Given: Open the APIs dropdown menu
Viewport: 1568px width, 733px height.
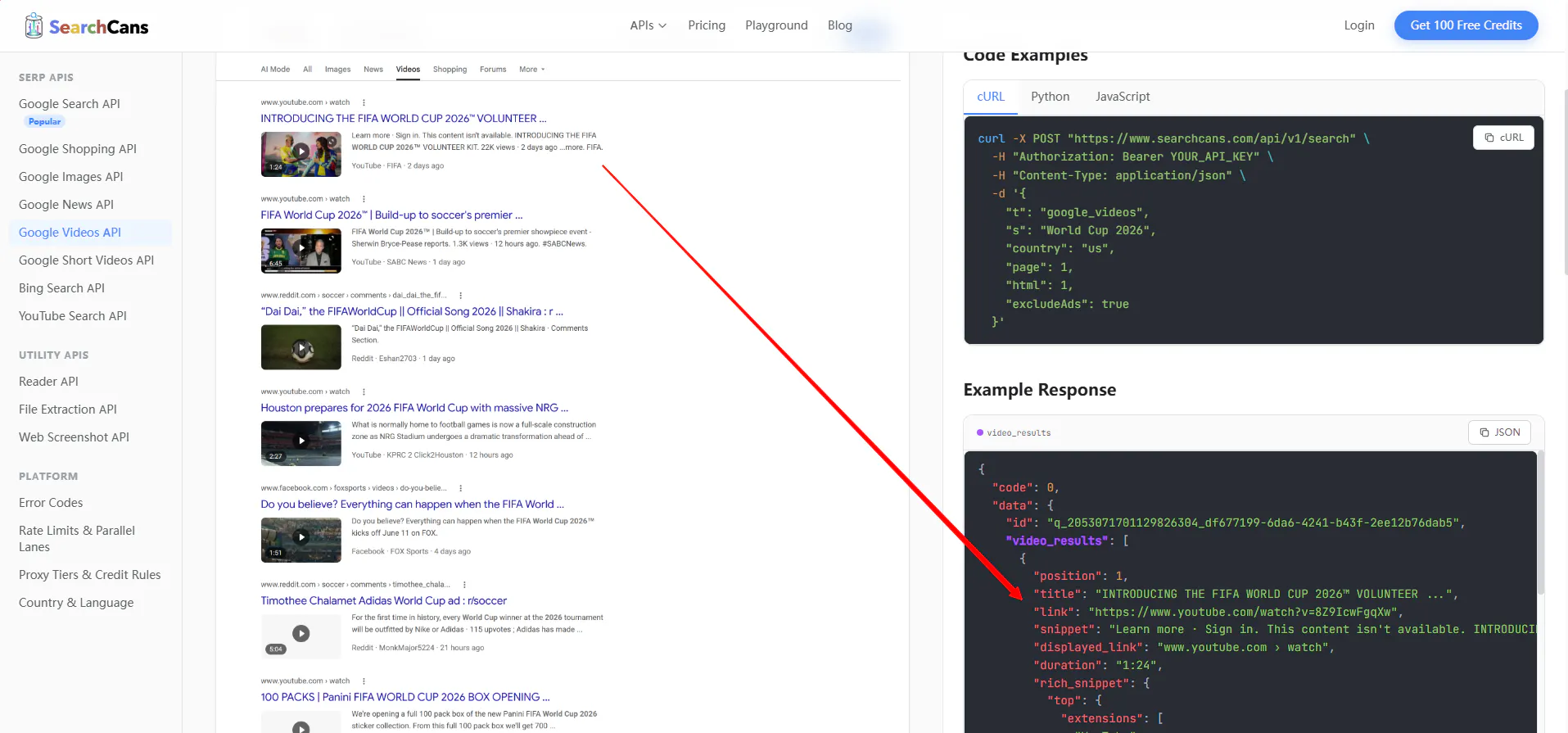Looking at the screenshot, I should pos(648,25).
